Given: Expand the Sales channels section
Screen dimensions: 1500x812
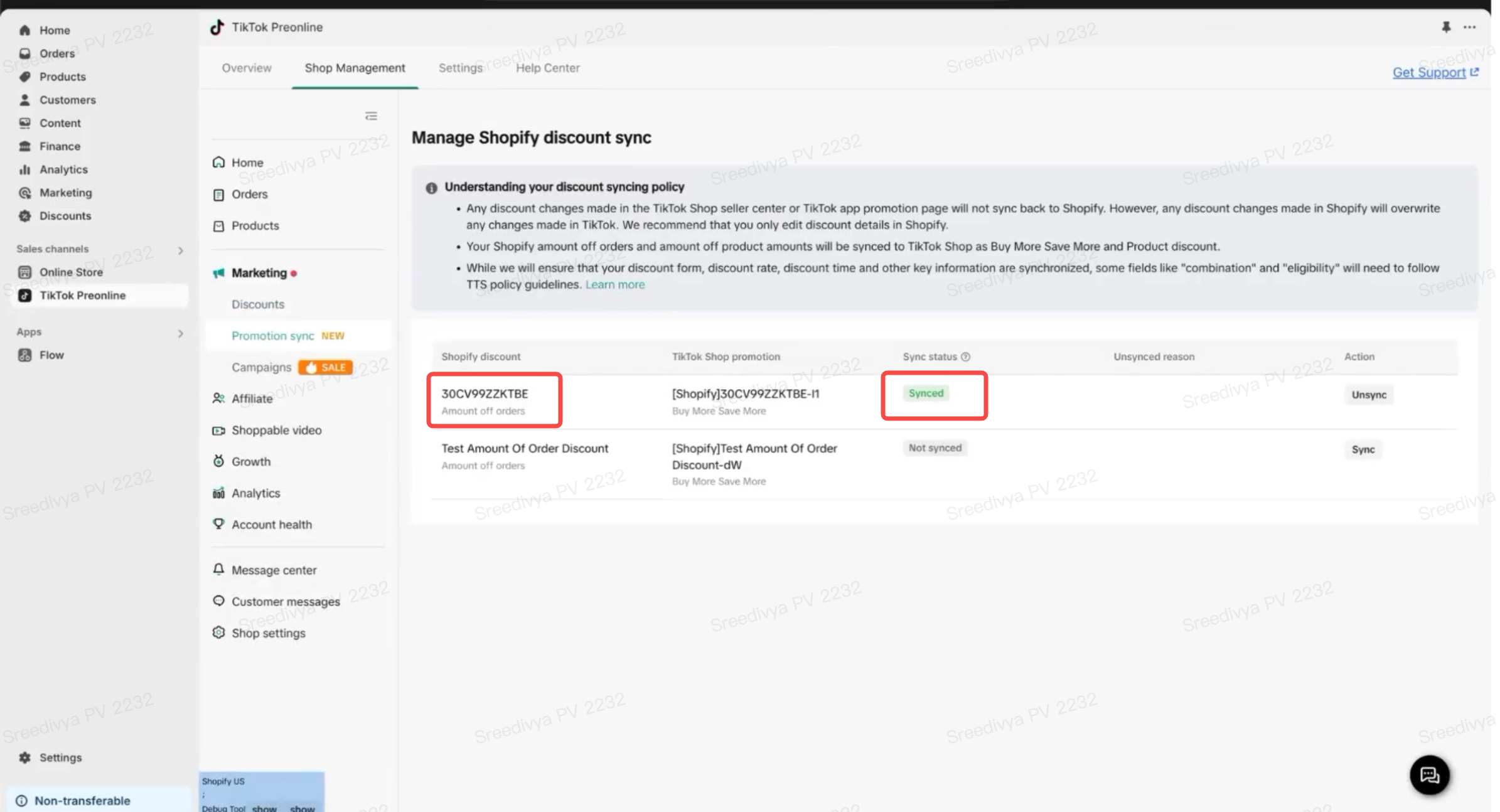Looking at the screenshot, I should [180, 250].
